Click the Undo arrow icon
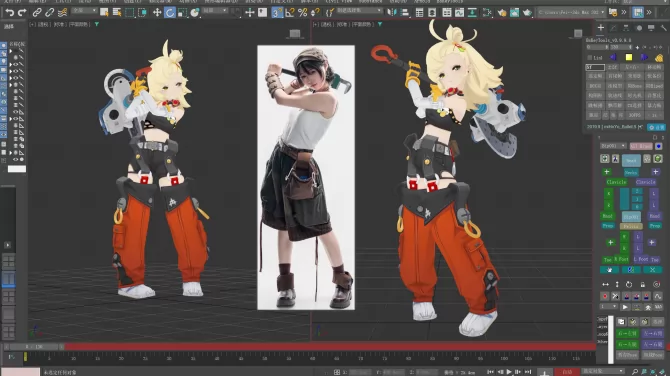The width and height of the screenshot is (670, 376). pyautogui.click(x=9, y=13)
